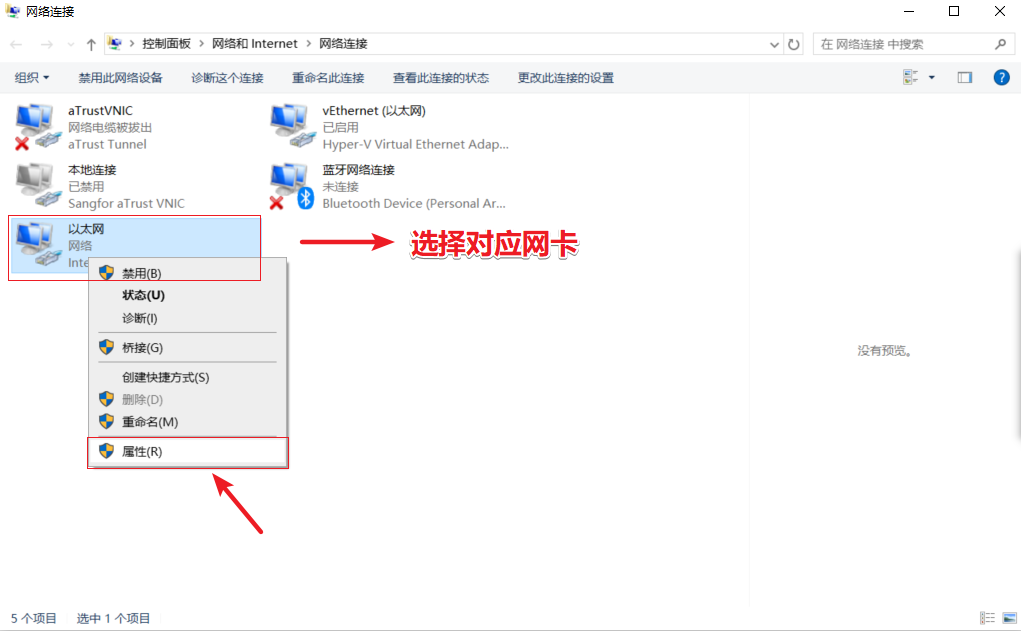Expand the change view options dropdown arrow
Image resolution: width=1021 pixels, height=631 pixels.
[x=932, y=77]
